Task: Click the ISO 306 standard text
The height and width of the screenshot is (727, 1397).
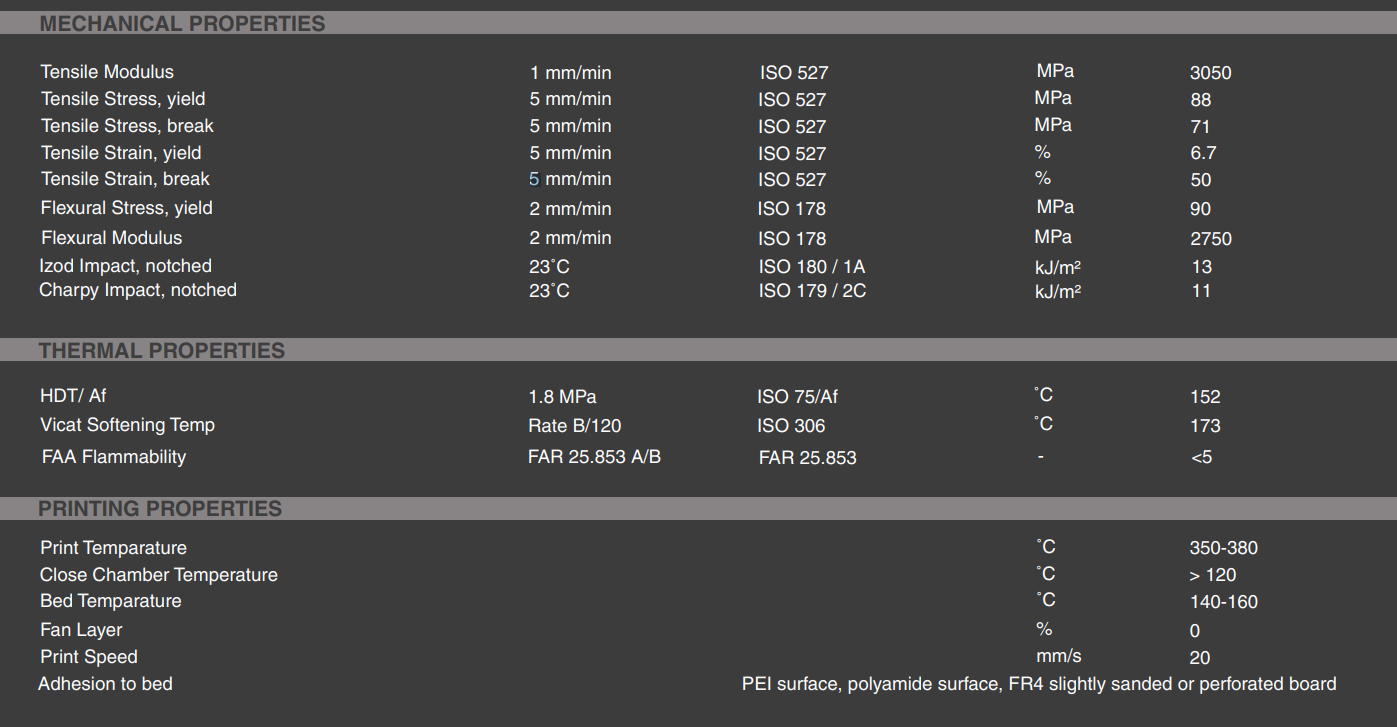Action: point(791,426)
